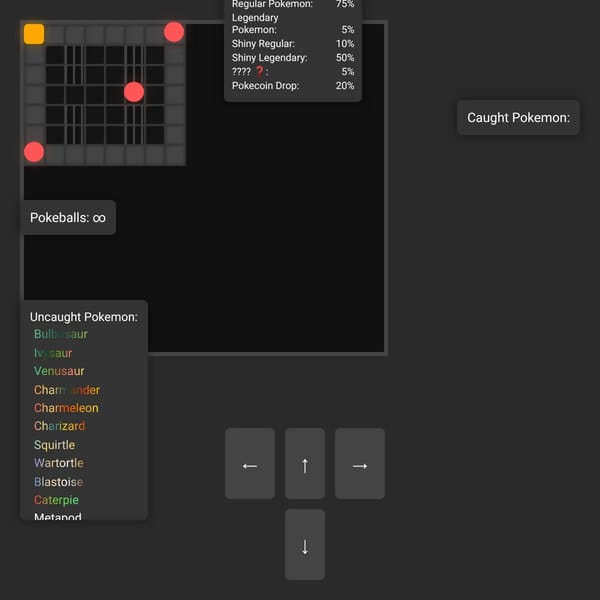This screenshot has height=600, width=600.
Task: Click the Pokeballs infinity counter
Action: pos(68,218)
